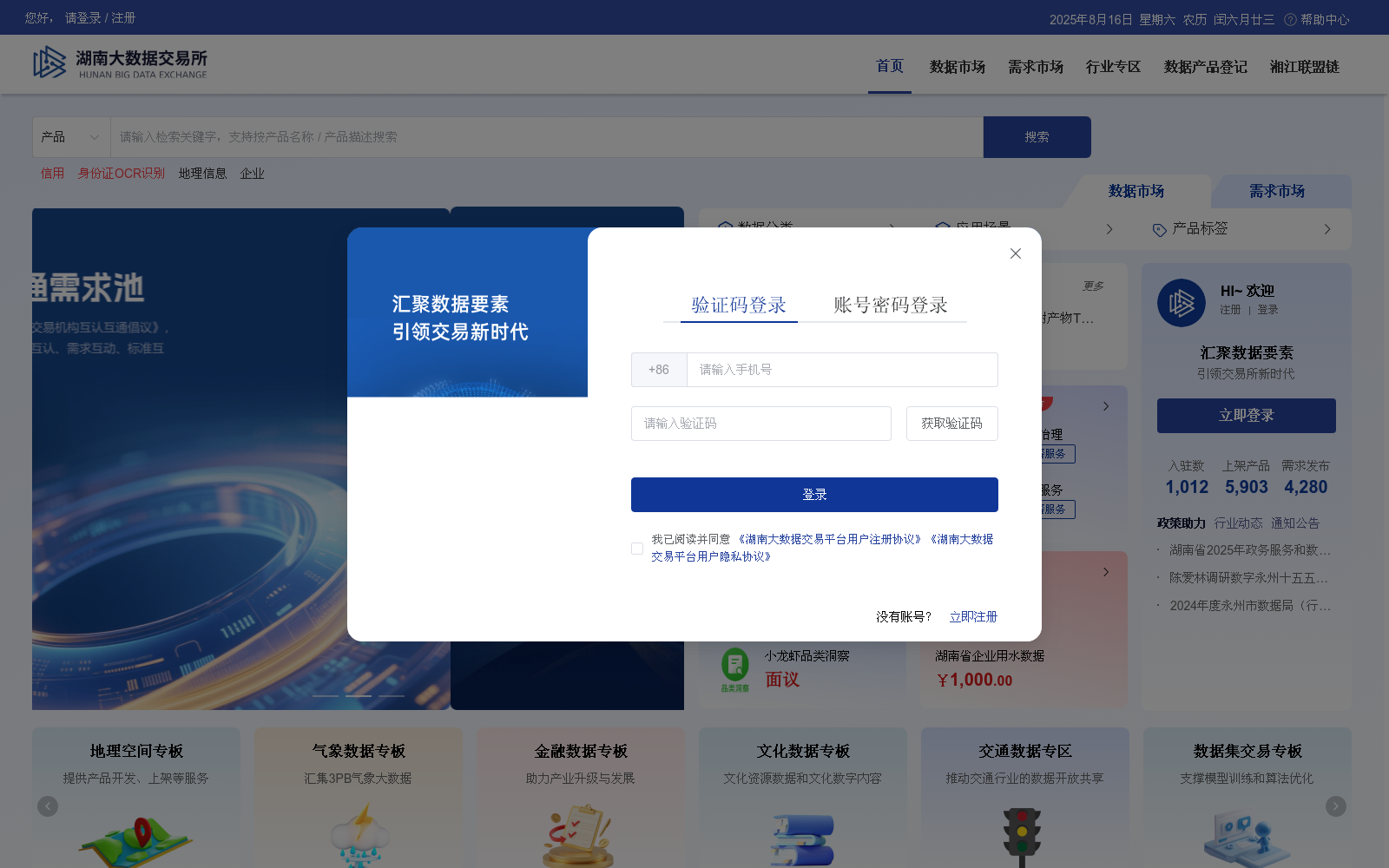The image size is (1389, 868).
Task: Switch to 账号密码登录 tab
Action: coord(891,305)
